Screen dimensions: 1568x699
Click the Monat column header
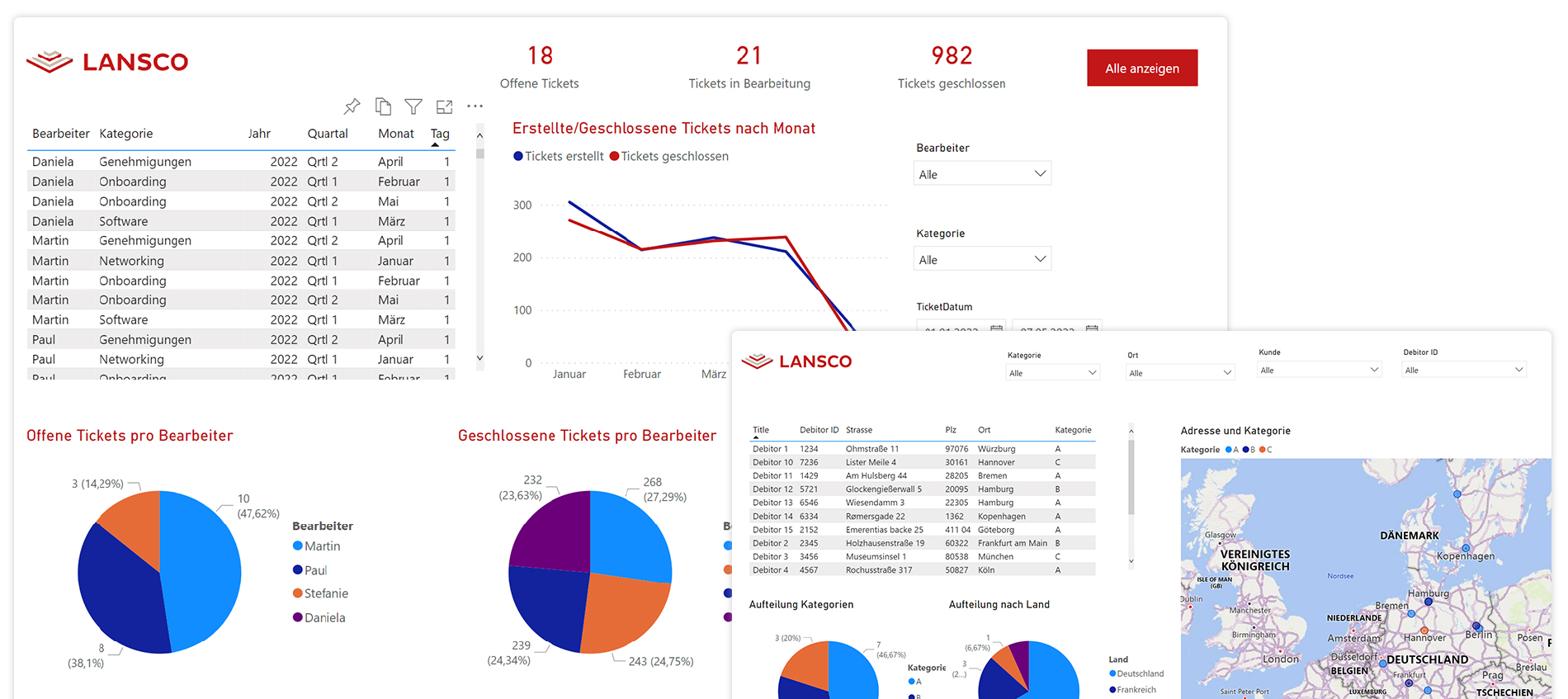click(x=395, y=134)
